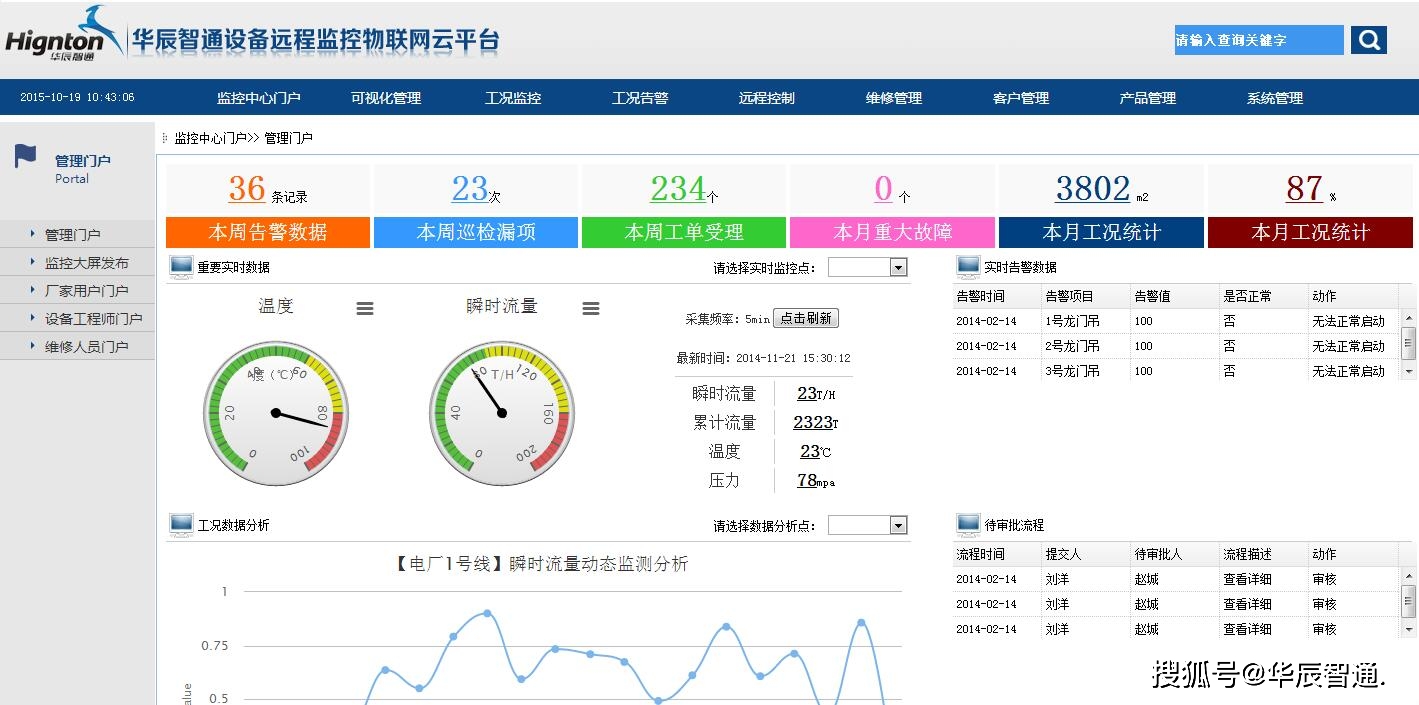Click the 温度 value 23℃
Image resolution: width=1419 pixels, height=705 pixels.
816,452
